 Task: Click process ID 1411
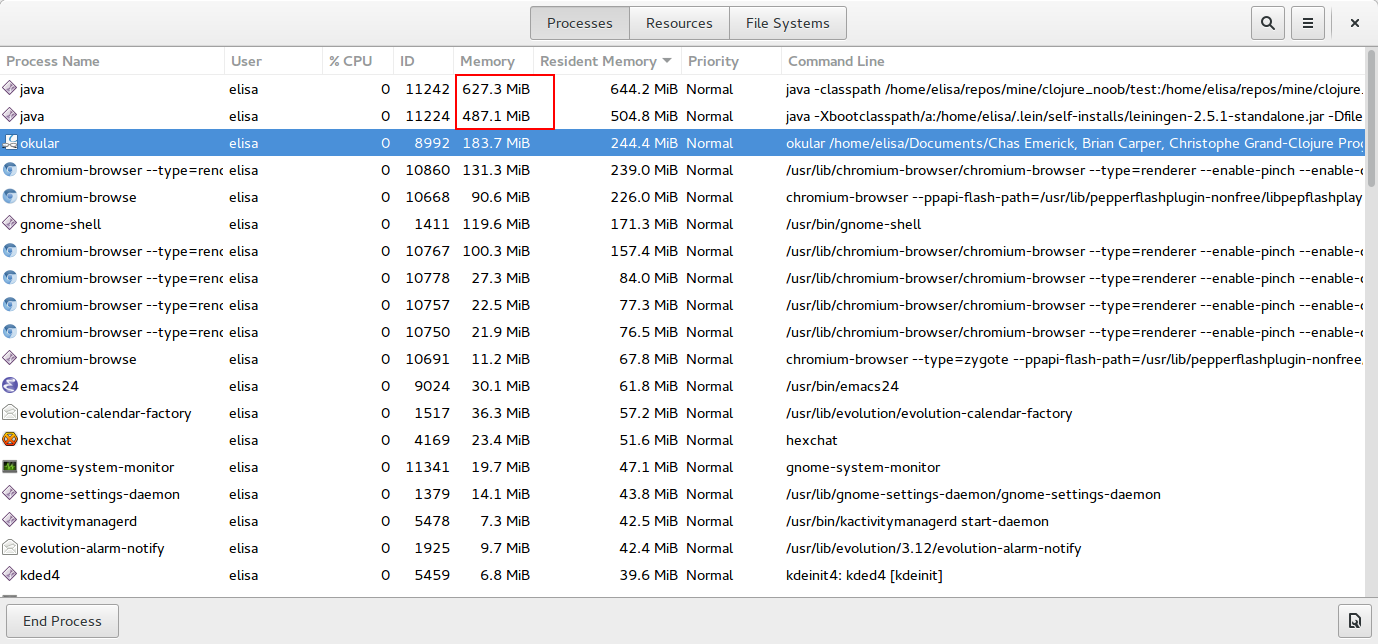[433, 224]
